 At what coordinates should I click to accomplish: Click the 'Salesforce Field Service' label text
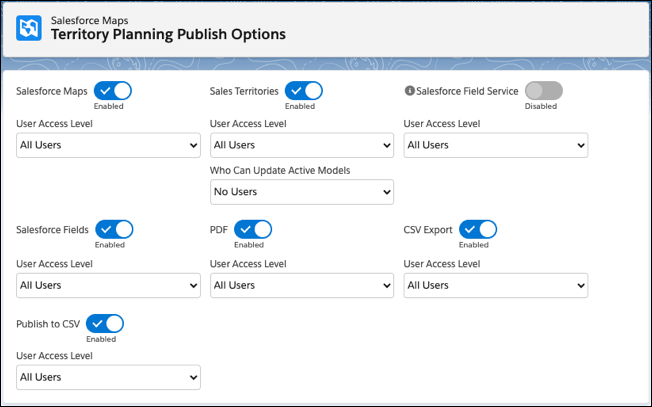467,91
